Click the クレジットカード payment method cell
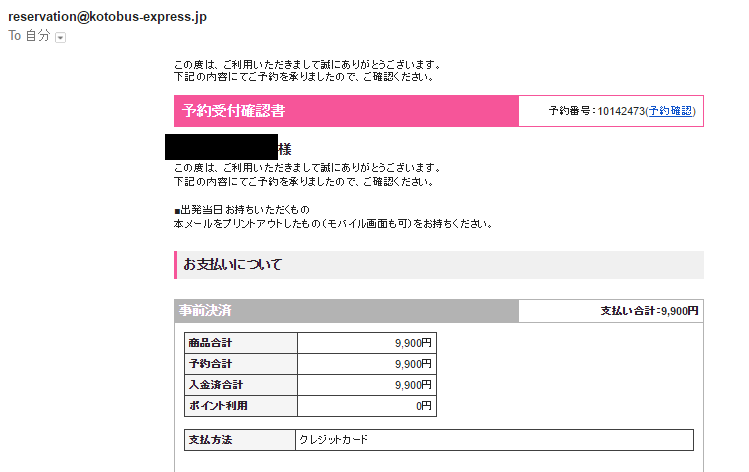The height and width of the screenshot is (472, 749). (494, 440)
